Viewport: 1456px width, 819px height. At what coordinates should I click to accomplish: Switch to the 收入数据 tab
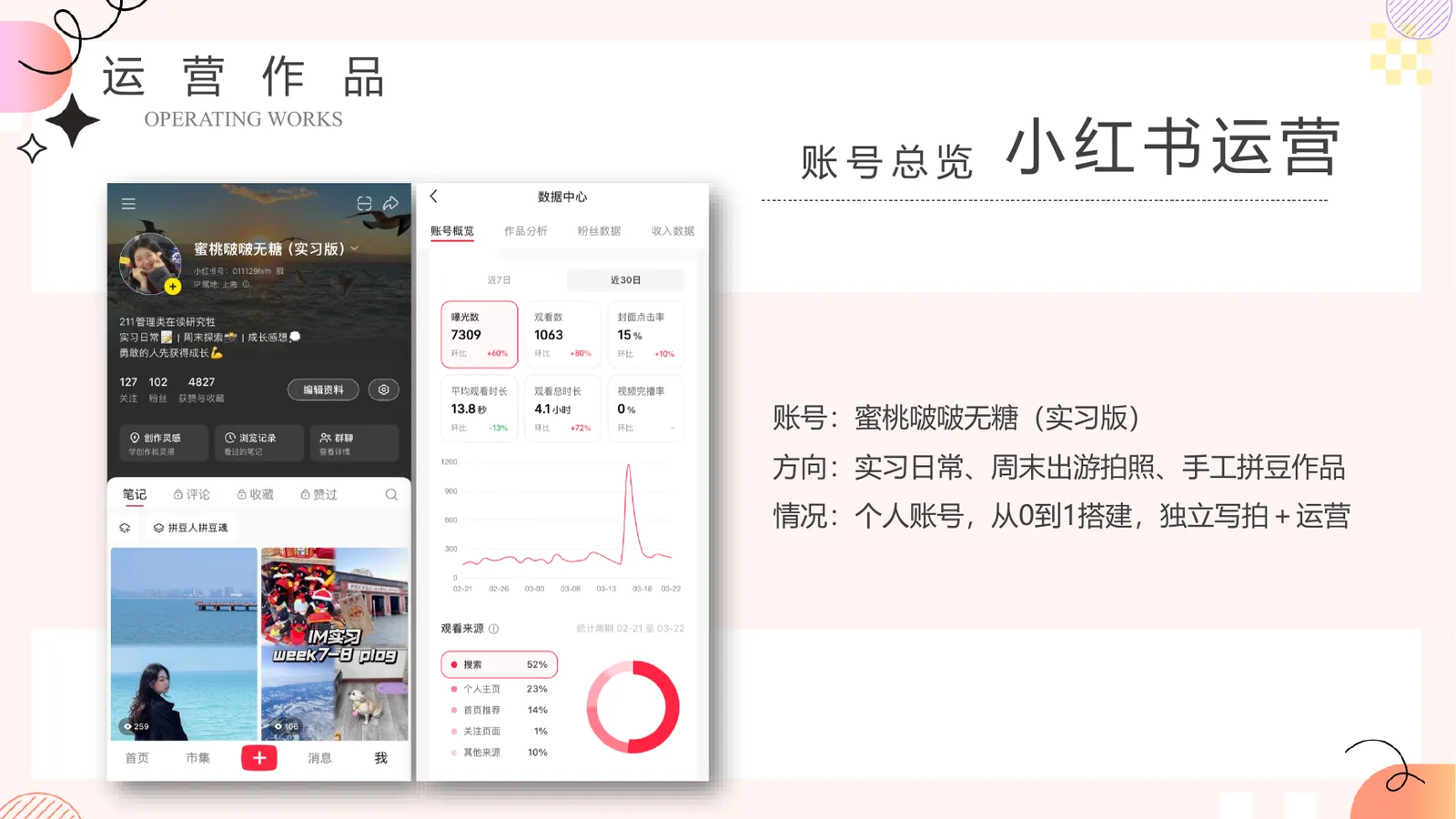click(x=672, y=231)
